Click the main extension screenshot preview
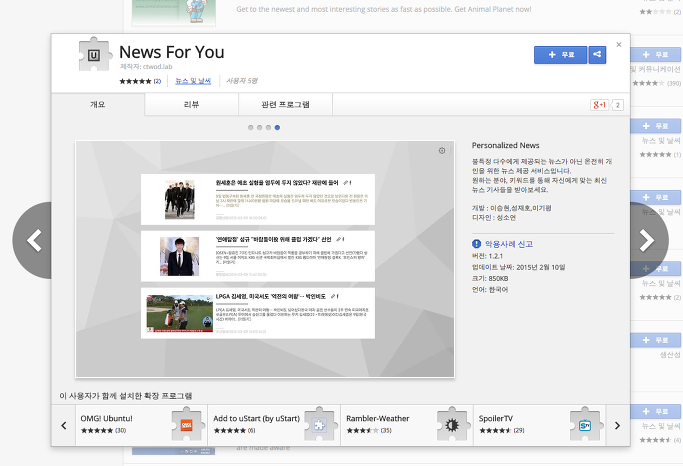 click(x=265, y=259)
